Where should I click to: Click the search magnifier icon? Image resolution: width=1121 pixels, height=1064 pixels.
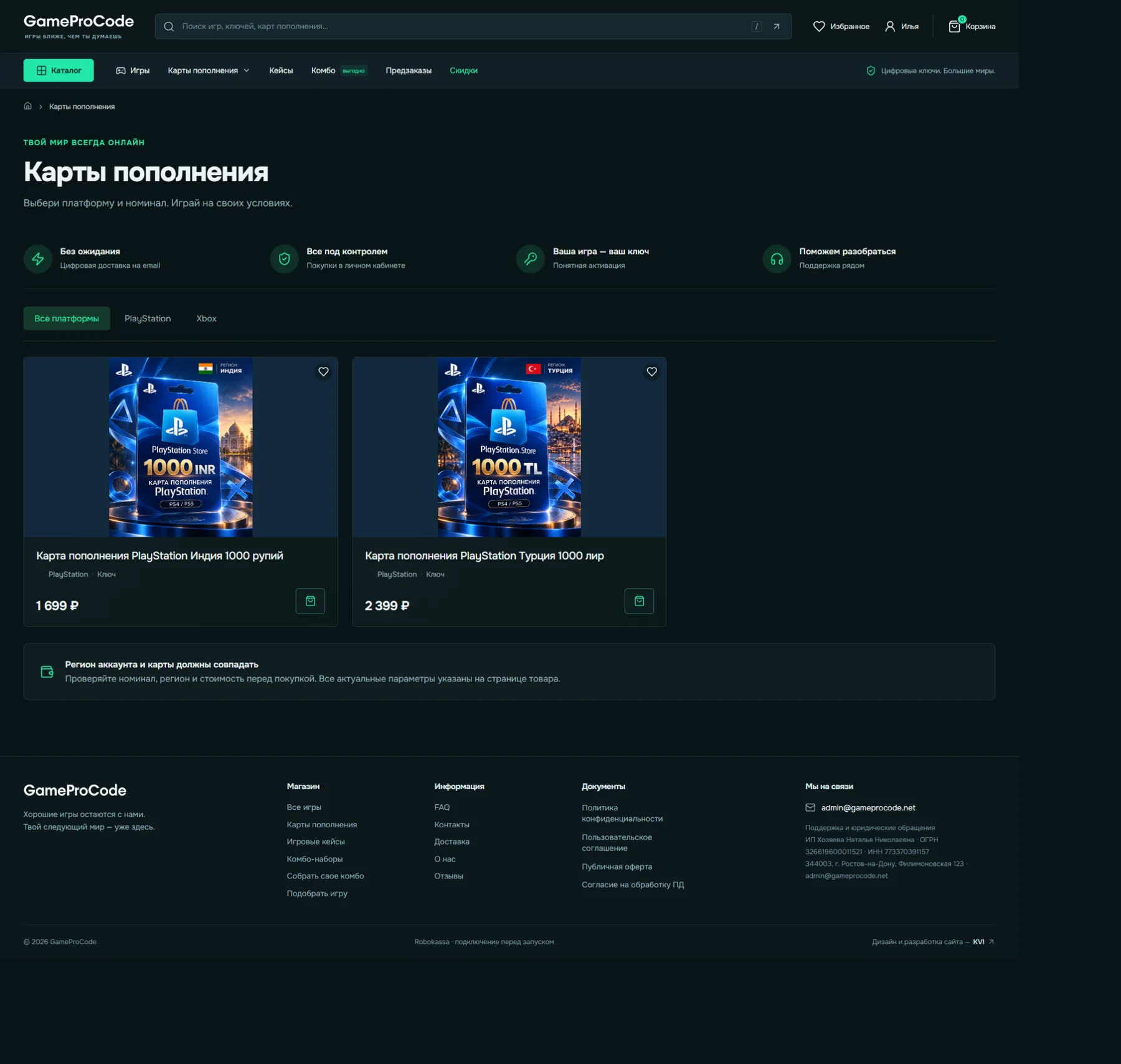pyautogui.click(x=169, y=26)
